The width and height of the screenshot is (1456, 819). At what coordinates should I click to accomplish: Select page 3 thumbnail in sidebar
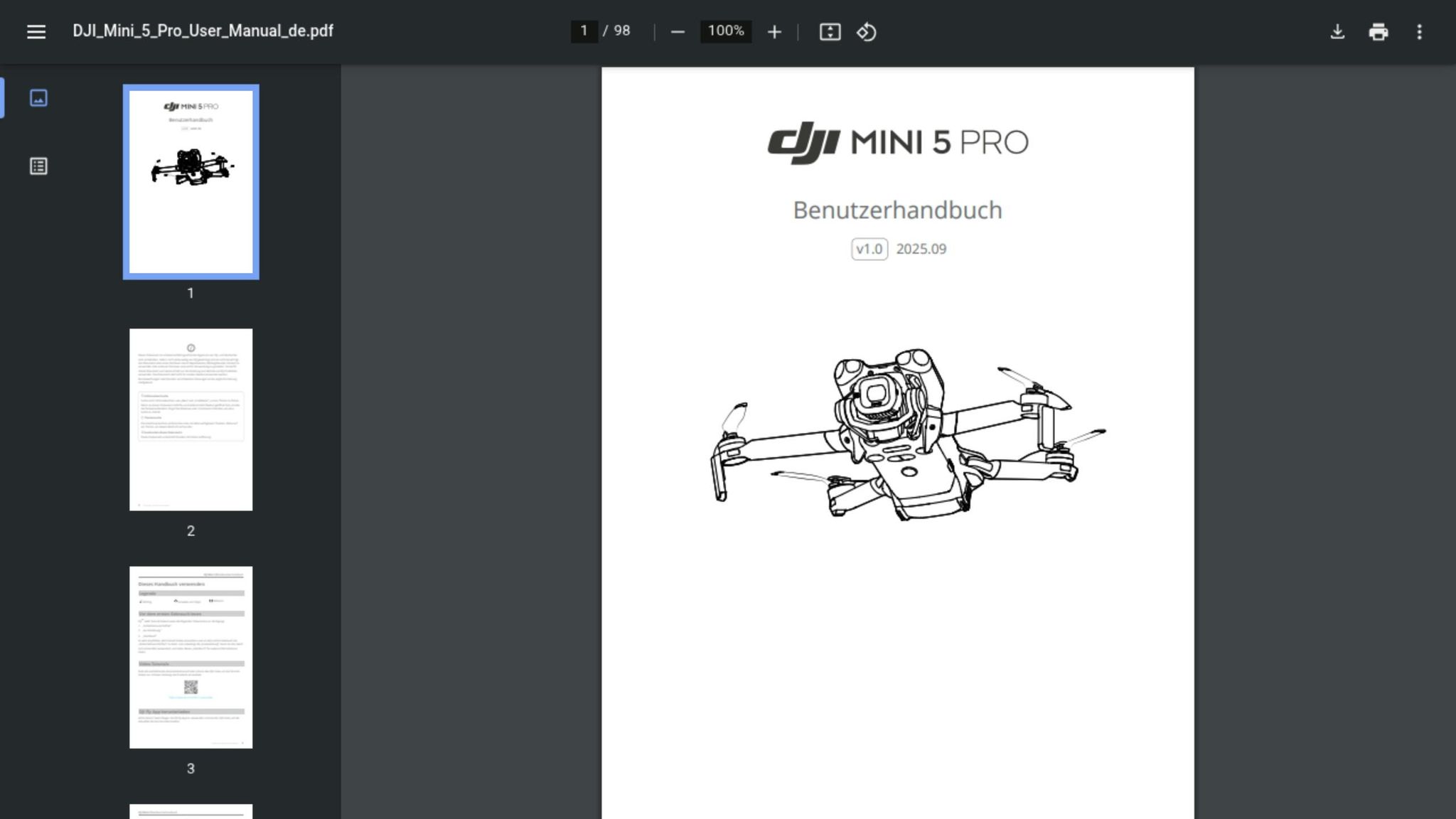coord(190,656)
